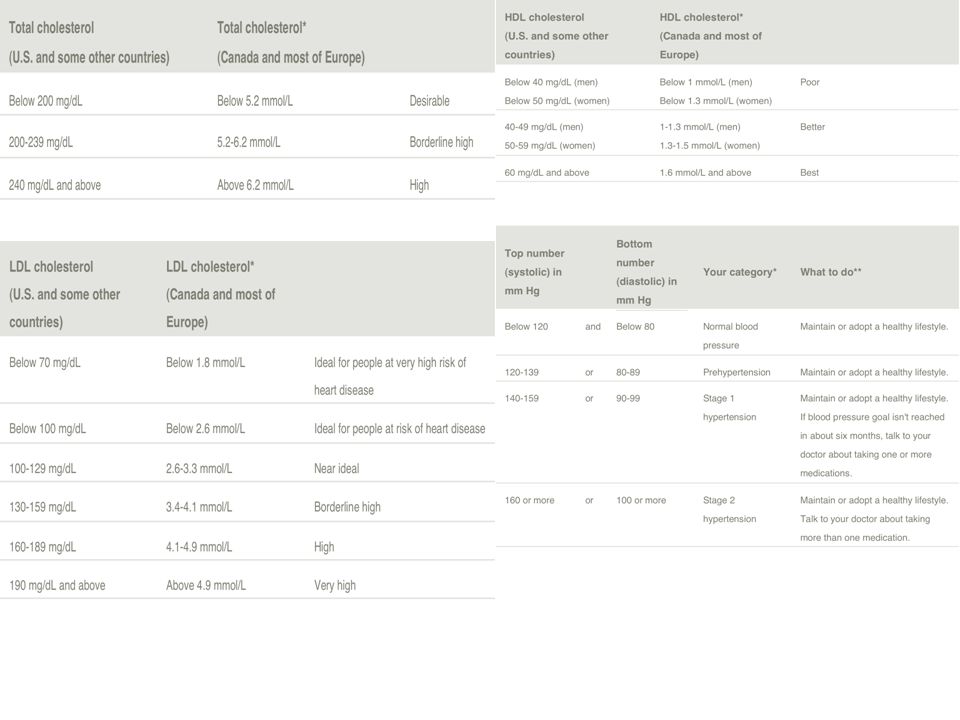Click the 'What to do**' column header
This screenshot has width=960, height=720.
coord(830,272)
